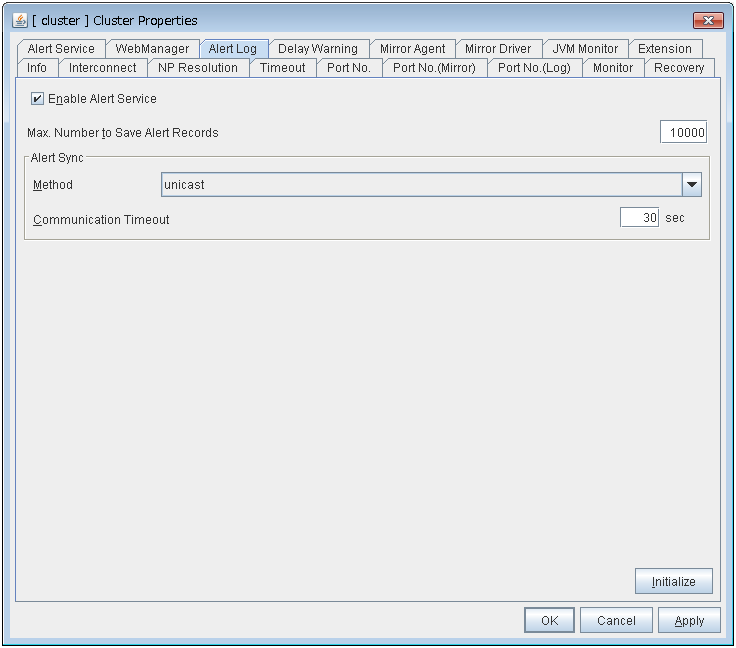Screen dimensions: 736x648
Task: Go to the Mirror Agent tab
Action: (412, 48)
